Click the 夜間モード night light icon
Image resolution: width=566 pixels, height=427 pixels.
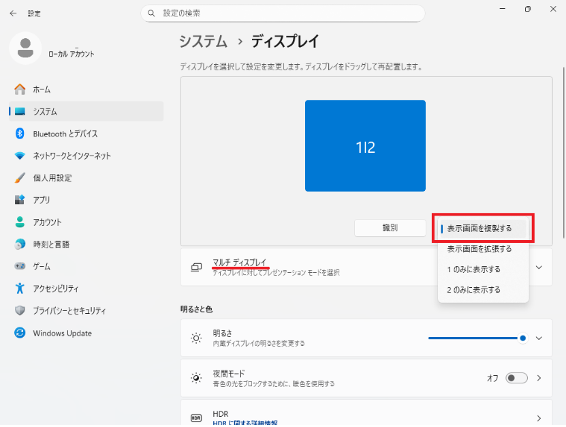pos(196,378)
